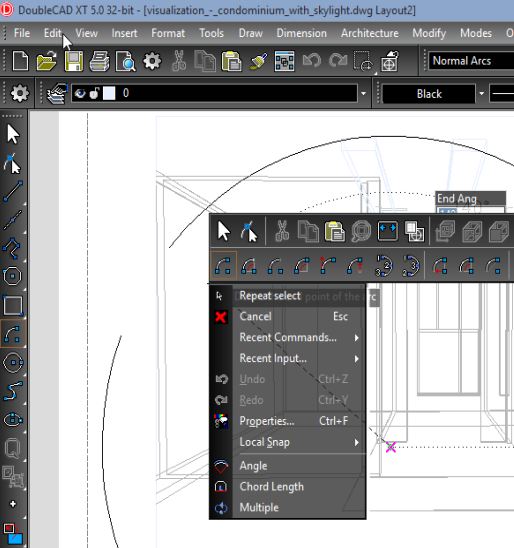
Task: Pick the first arc type in popup toolbar
Action: click(x=223, y=266)
